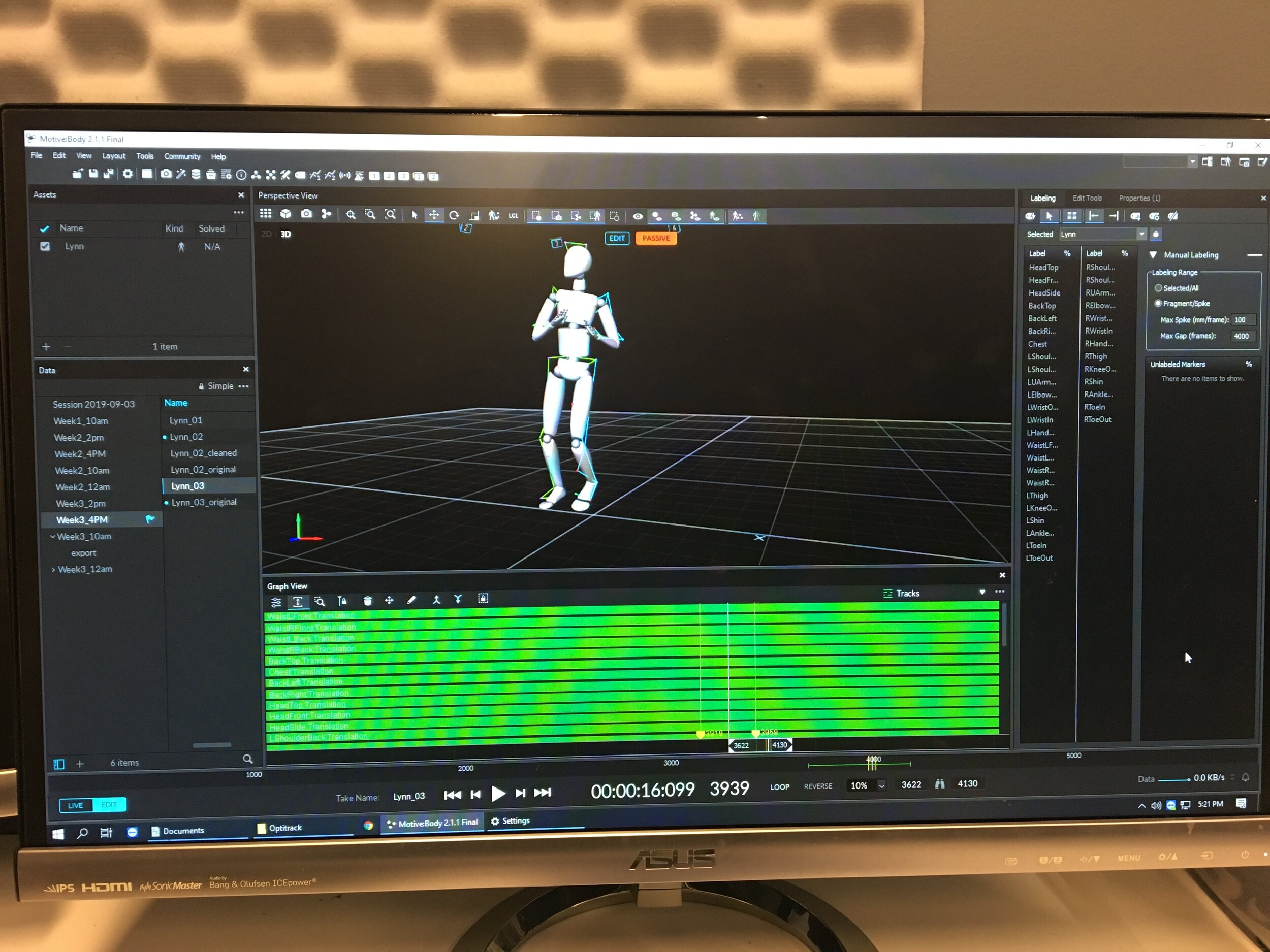Click the orange PASSIVE button
The image size is (1270, 952).
656,238
